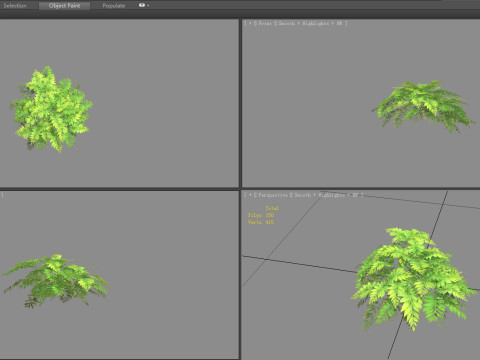Open the Front viewport plus menu
The width and height of the screenshot is (480, 360).
point(250,23)
